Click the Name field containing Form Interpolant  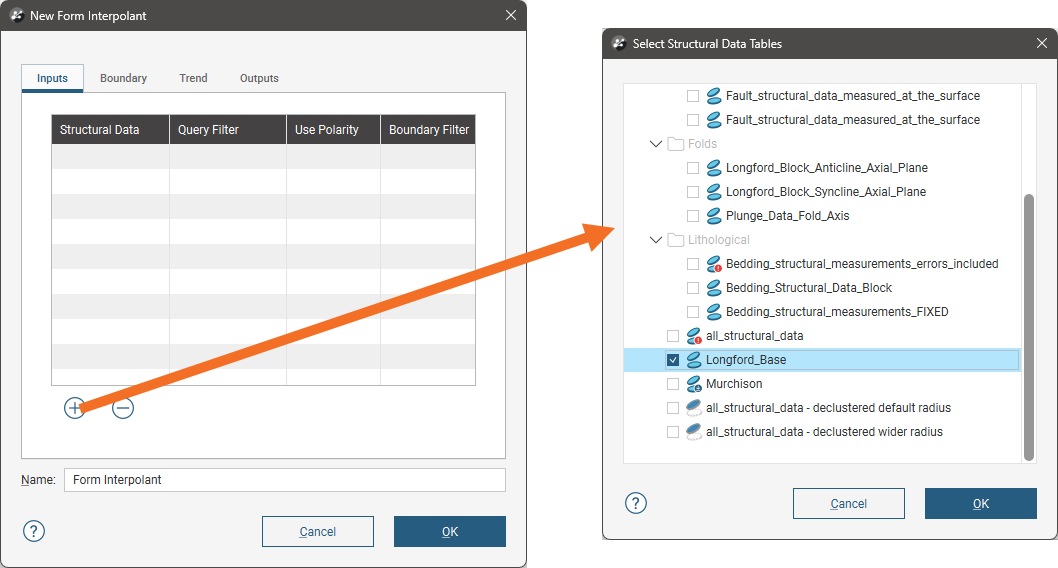[284, 480]
